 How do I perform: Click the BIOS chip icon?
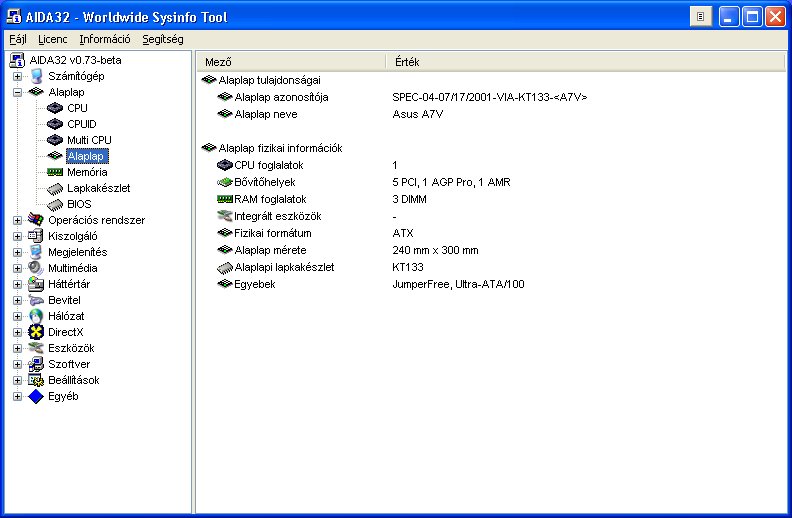55,204
